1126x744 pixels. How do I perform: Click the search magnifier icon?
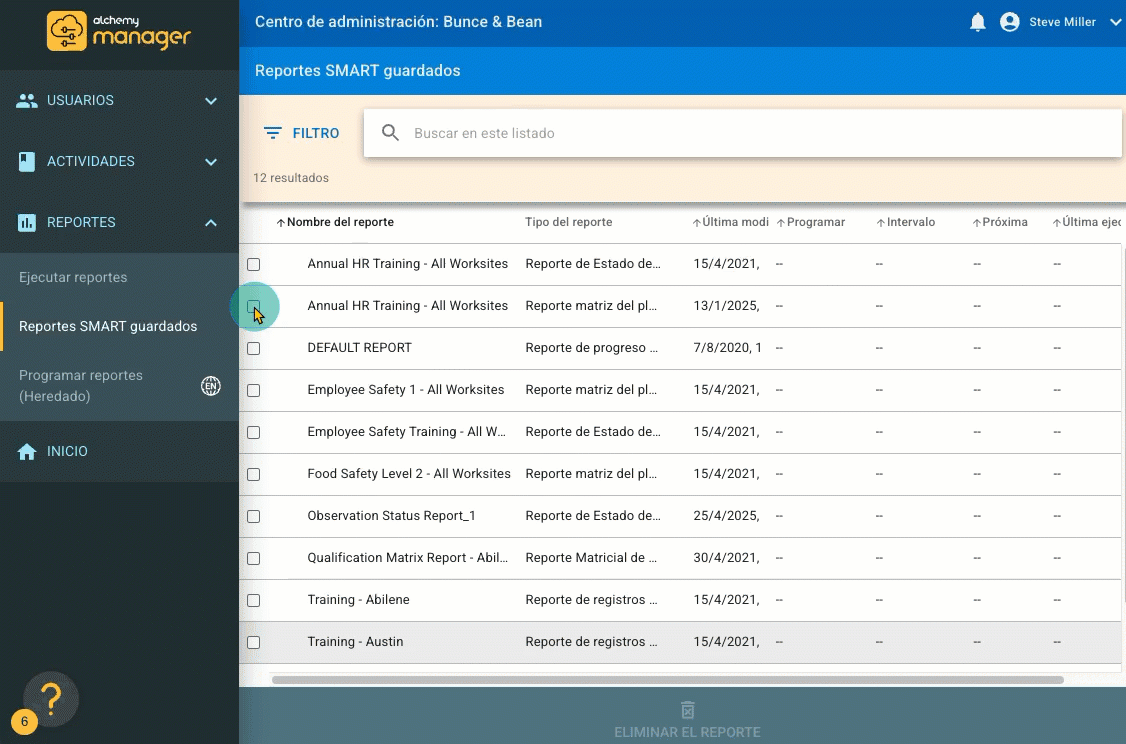[x=391, y=133]
